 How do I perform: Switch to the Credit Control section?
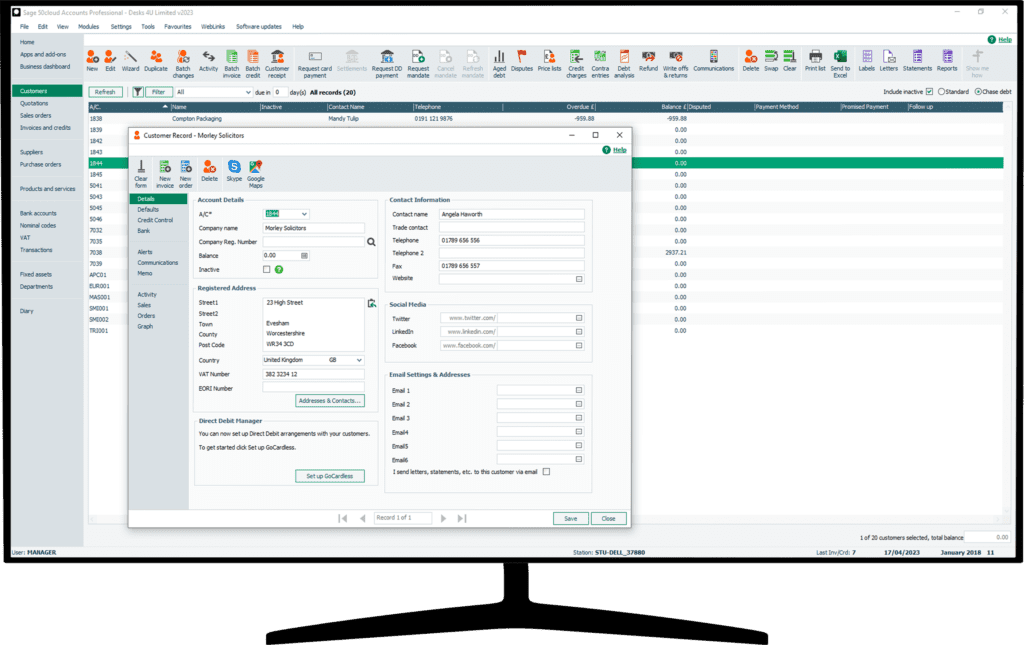tap(158, 221)
